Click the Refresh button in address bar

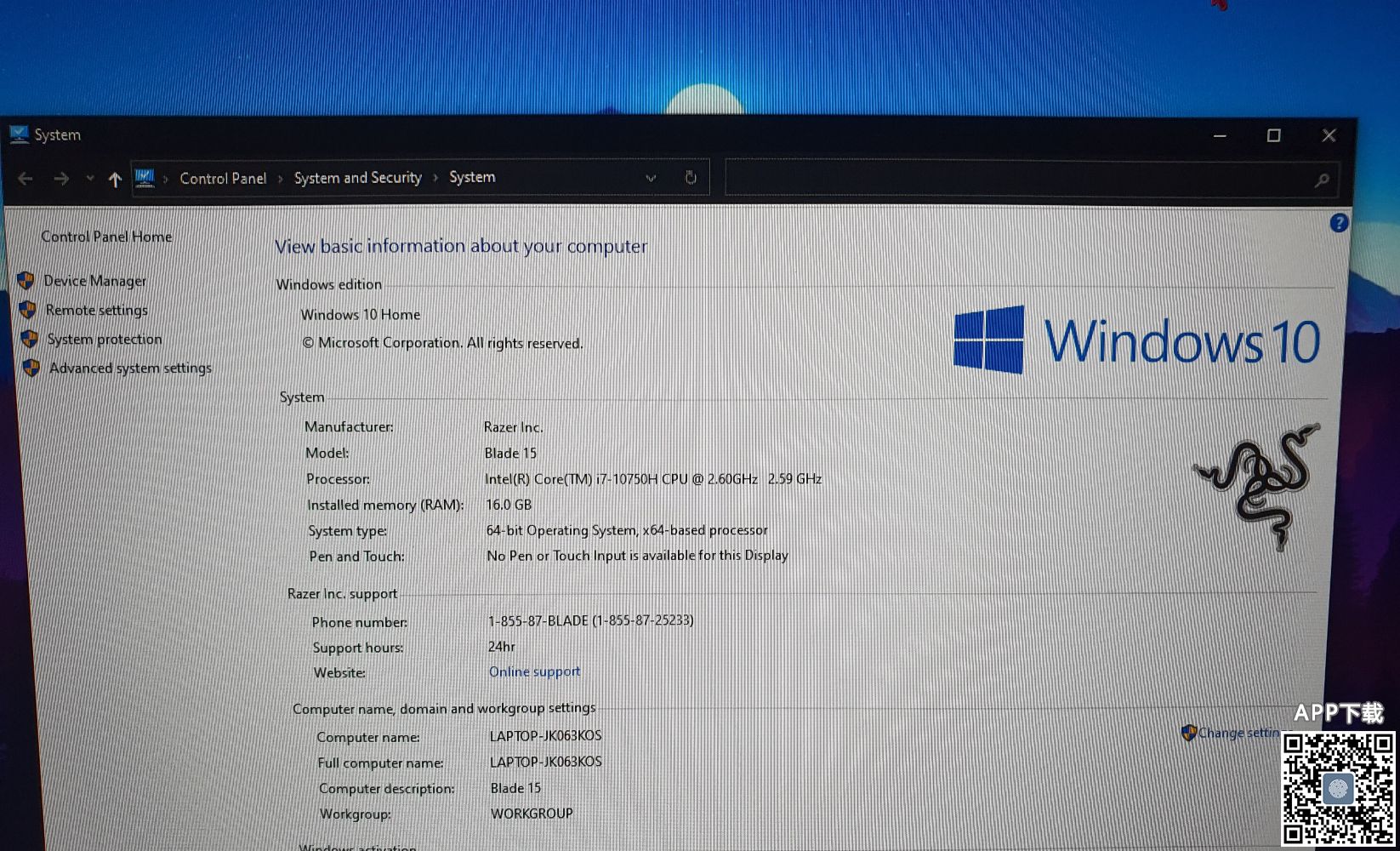pos(691,178)
